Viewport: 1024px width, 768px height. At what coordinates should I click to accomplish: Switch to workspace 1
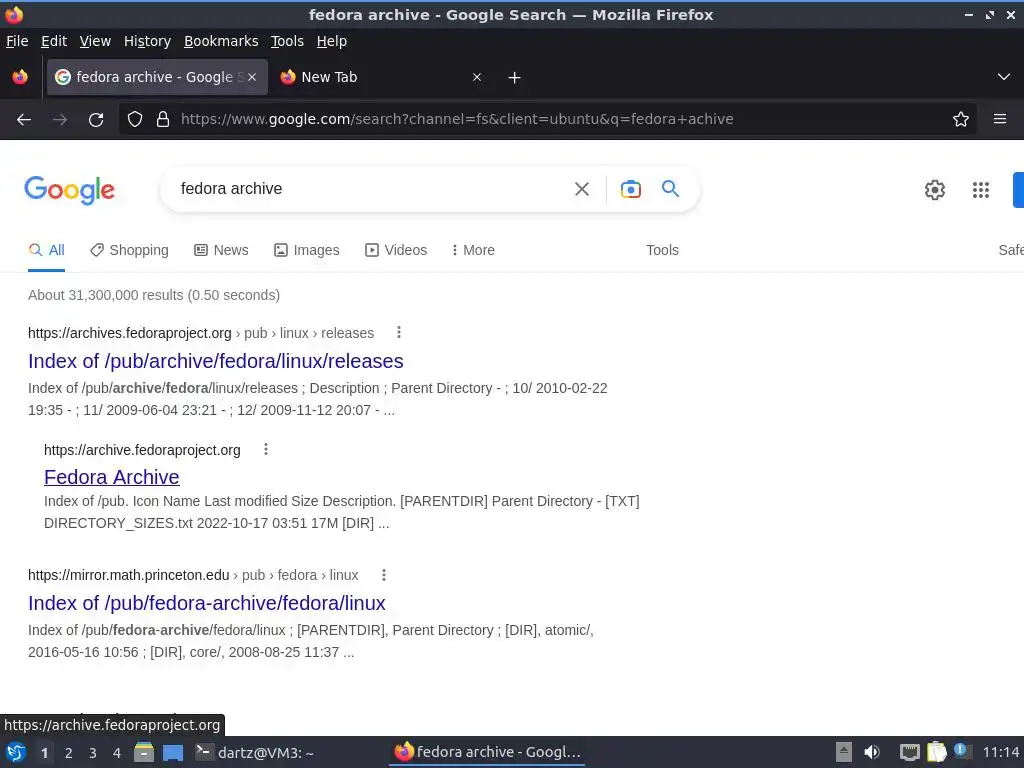click(x=44, y=753)
